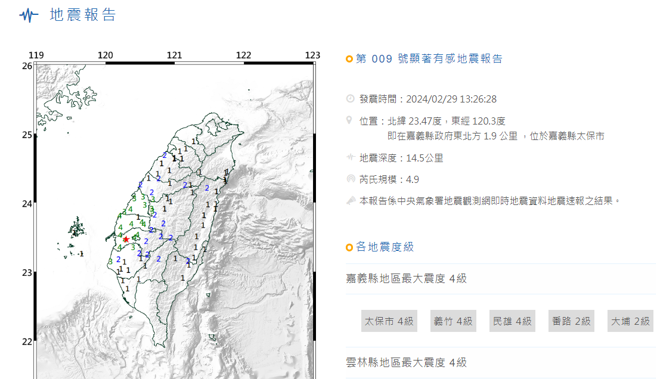656x379 pixels.
Task: Click the 發震時間 2024/02/29 13:26:28 text
Action: point(428,99)
